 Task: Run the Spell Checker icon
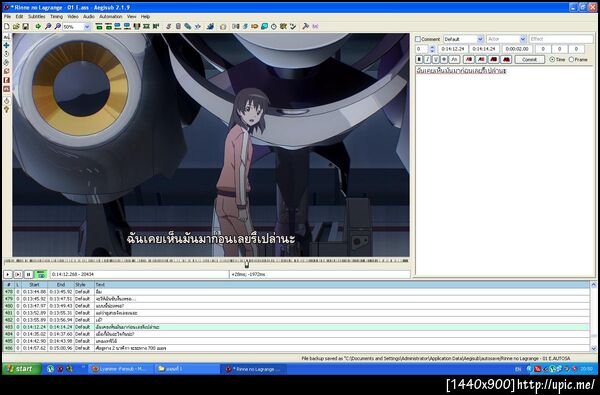(293, 26)
